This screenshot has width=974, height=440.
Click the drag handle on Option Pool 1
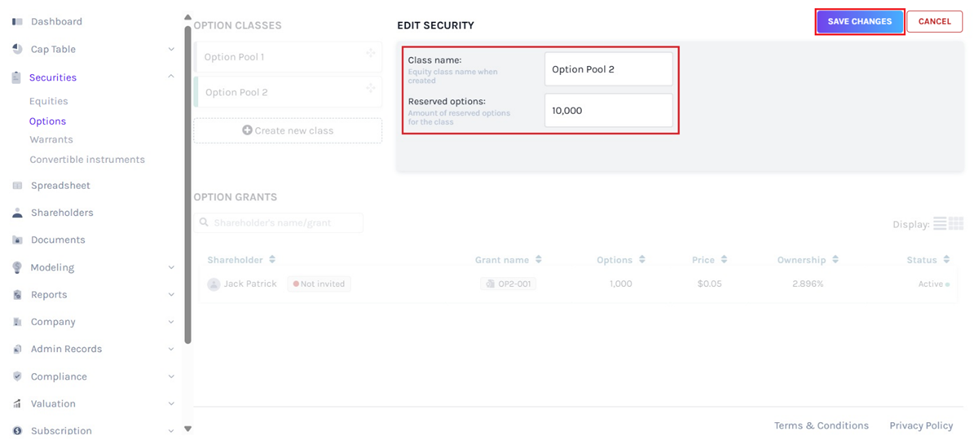(x=370, y=54)
